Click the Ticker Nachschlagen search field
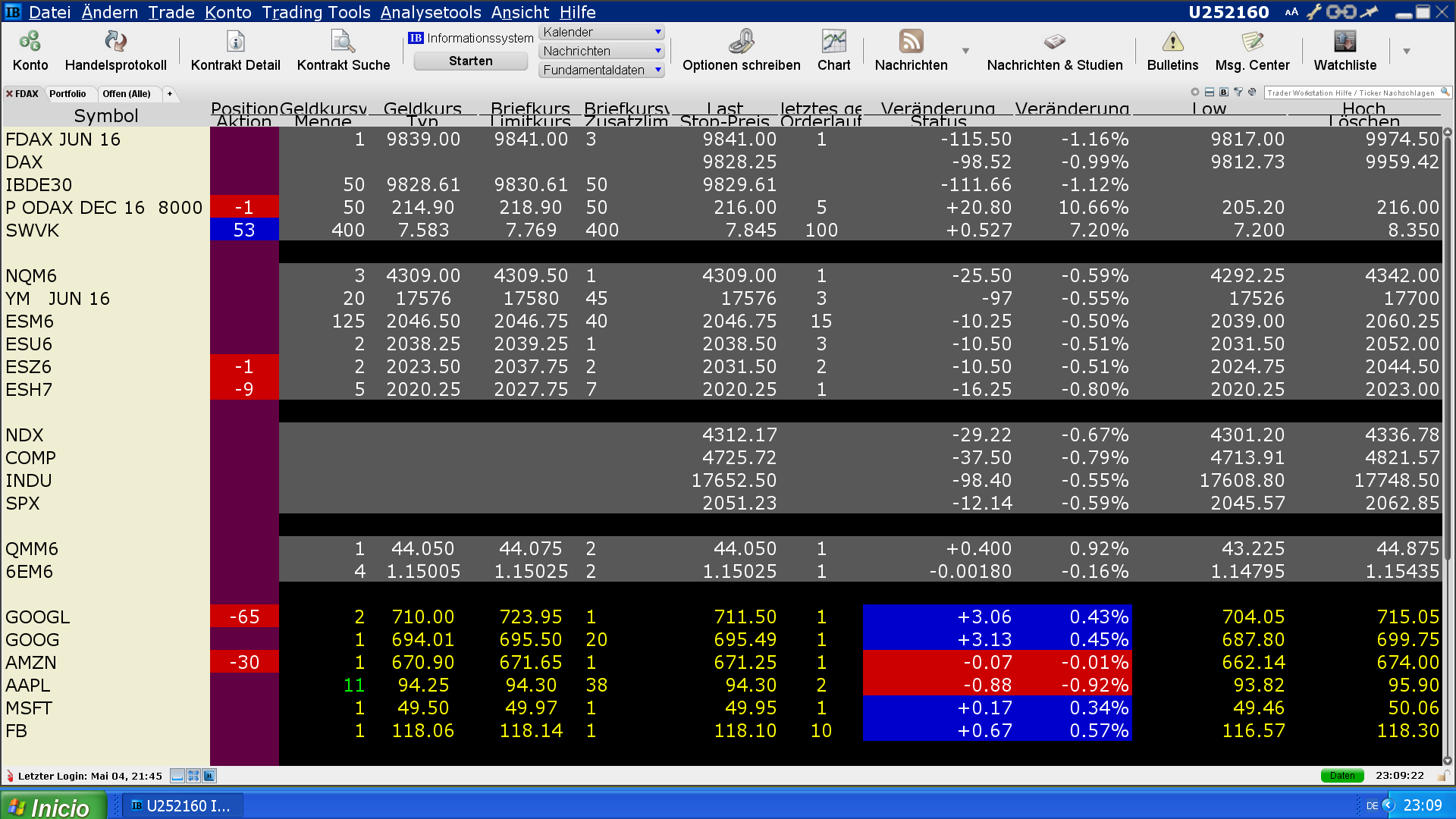Image resolution: width=1456 pixels, height=819 pixels. tap(1351, 93)
